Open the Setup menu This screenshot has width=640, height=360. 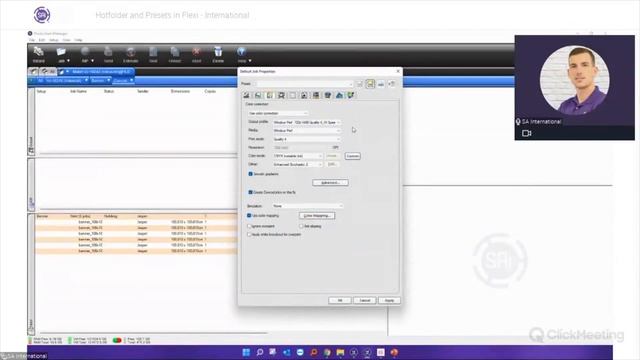(53, 40)
